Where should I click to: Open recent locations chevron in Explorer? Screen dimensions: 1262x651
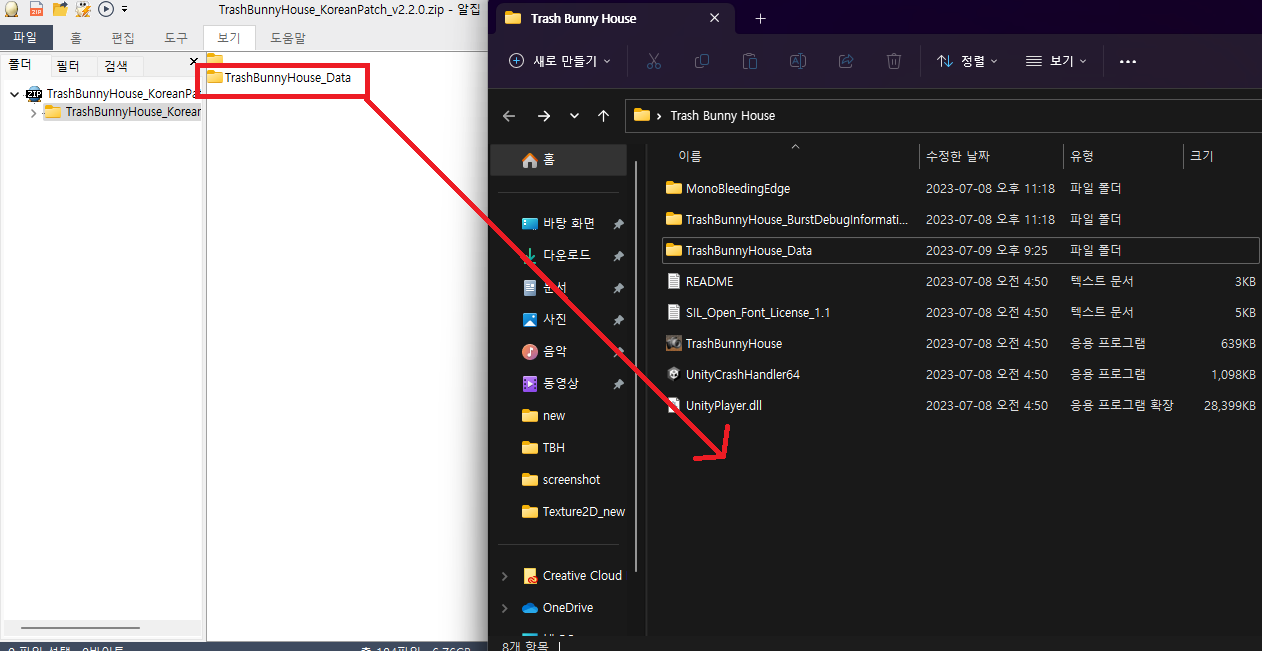pyautogui.click(x=574, y=116)
